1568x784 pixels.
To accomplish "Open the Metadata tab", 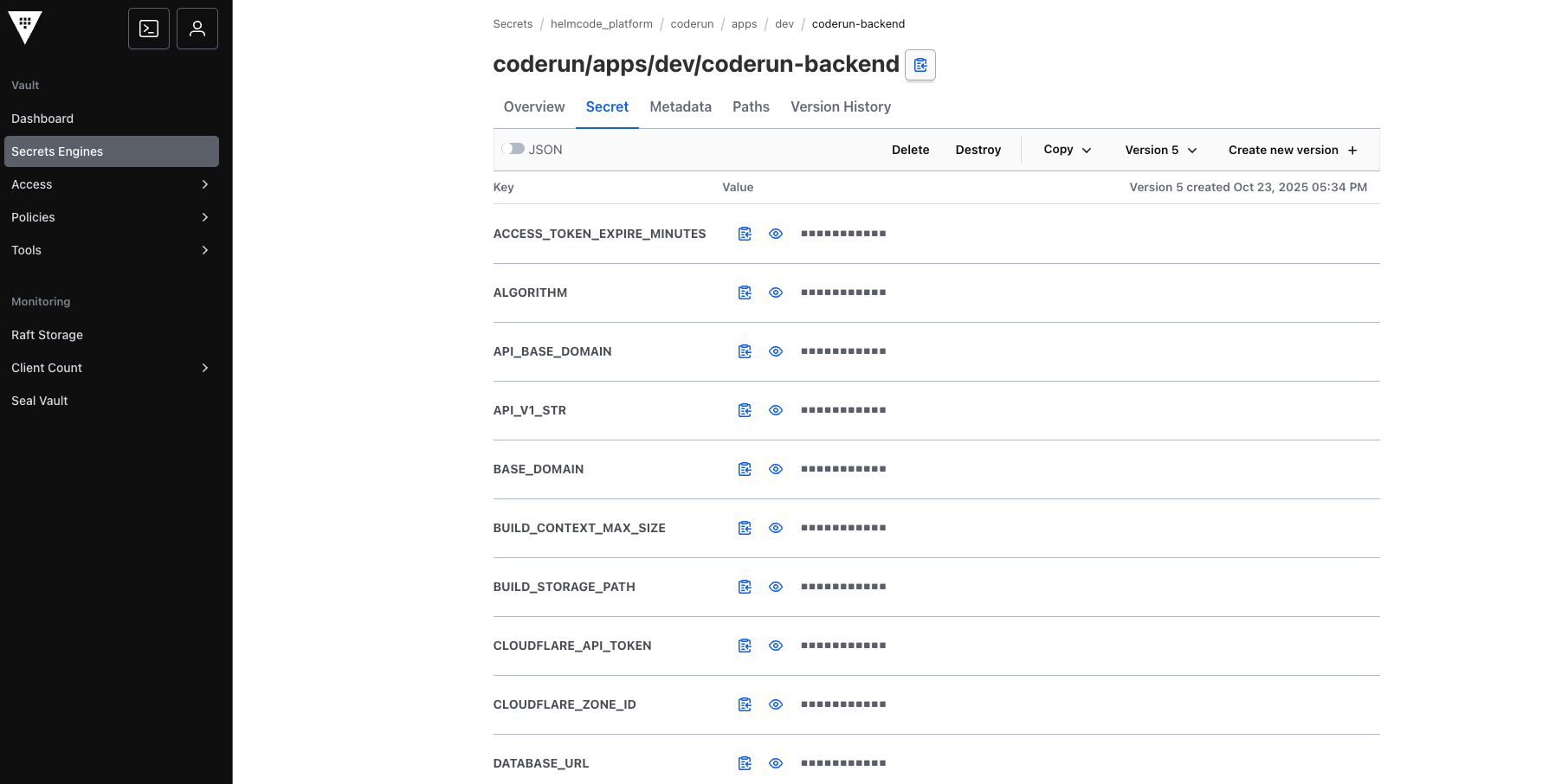I will [x=680, y=106].
